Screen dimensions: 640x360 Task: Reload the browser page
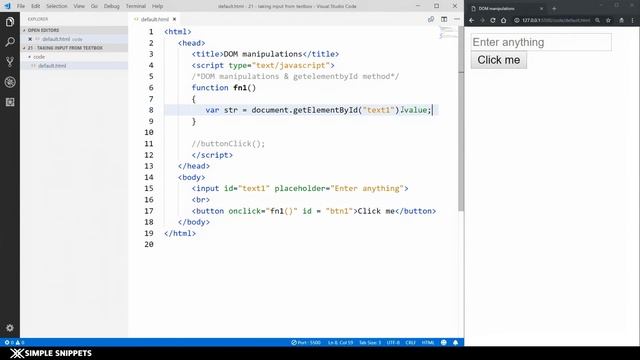point(493,20)
